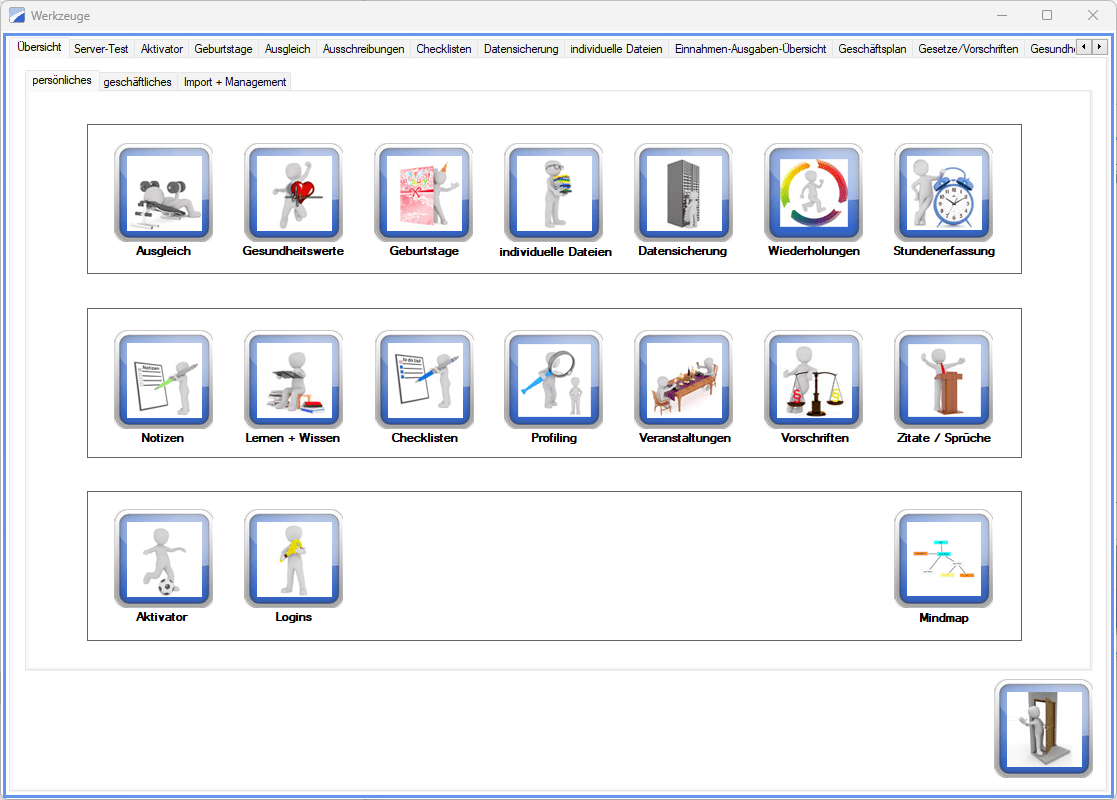Open Zitate / Sprüche podium icon
Viewport: 1117px width, 800px height.
click(944, 380)
